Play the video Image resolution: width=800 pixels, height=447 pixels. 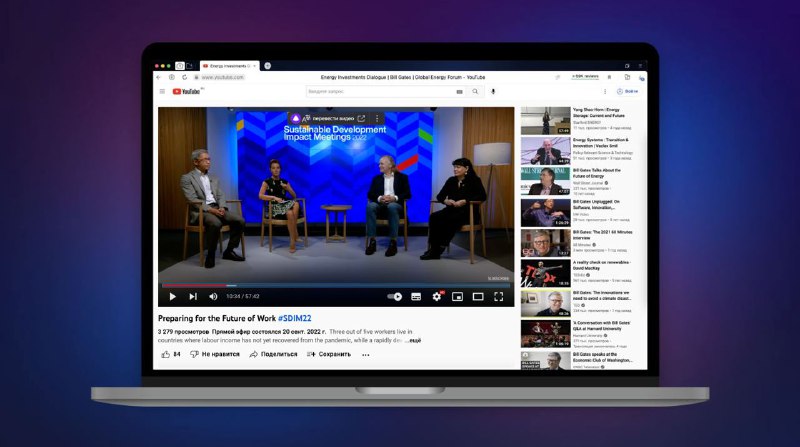point(172,296)
